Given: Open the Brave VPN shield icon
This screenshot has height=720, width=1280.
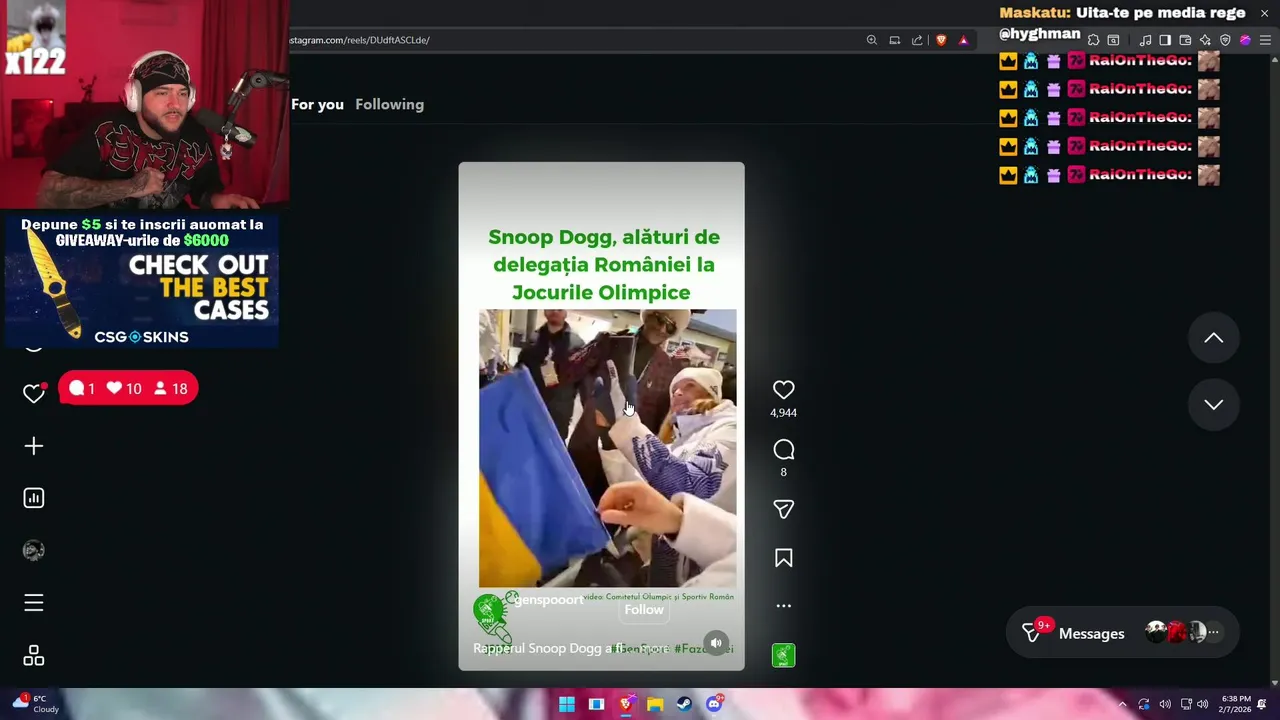Looking at the screenshot, I should click(1225, 40).
